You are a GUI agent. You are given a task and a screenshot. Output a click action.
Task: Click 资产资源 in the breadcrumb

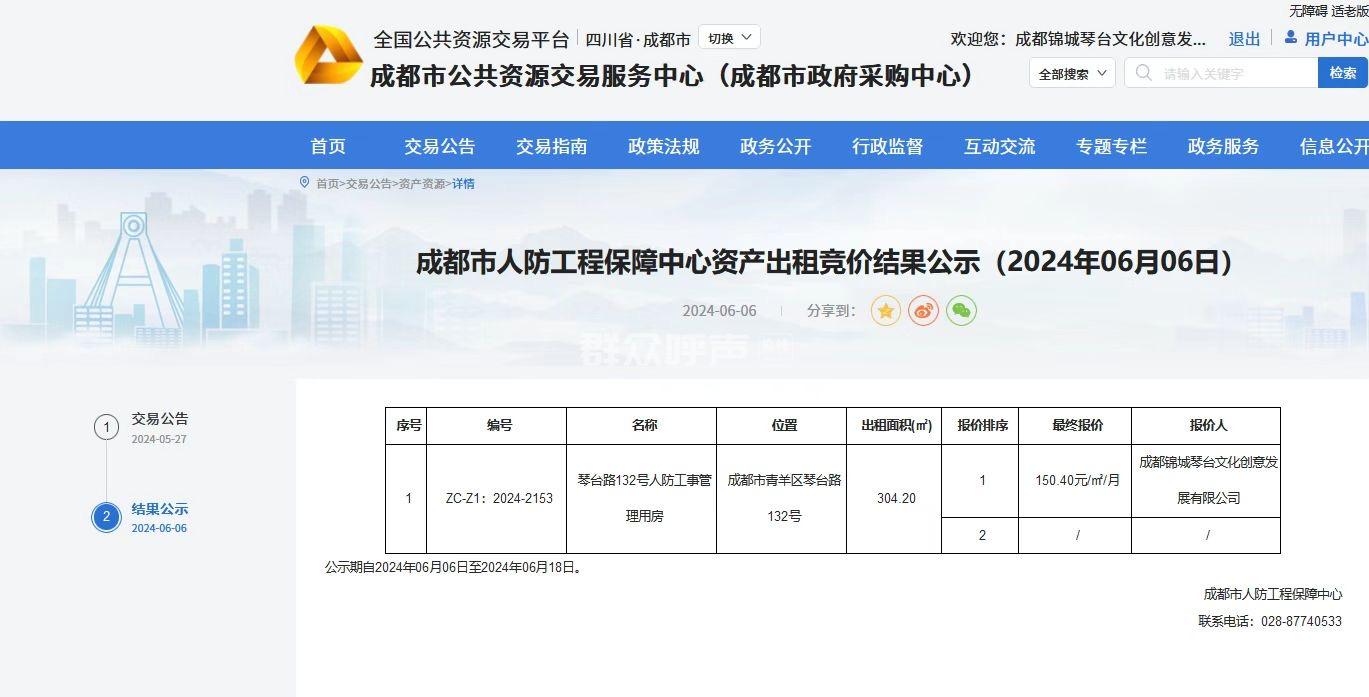tap(422, 184)
